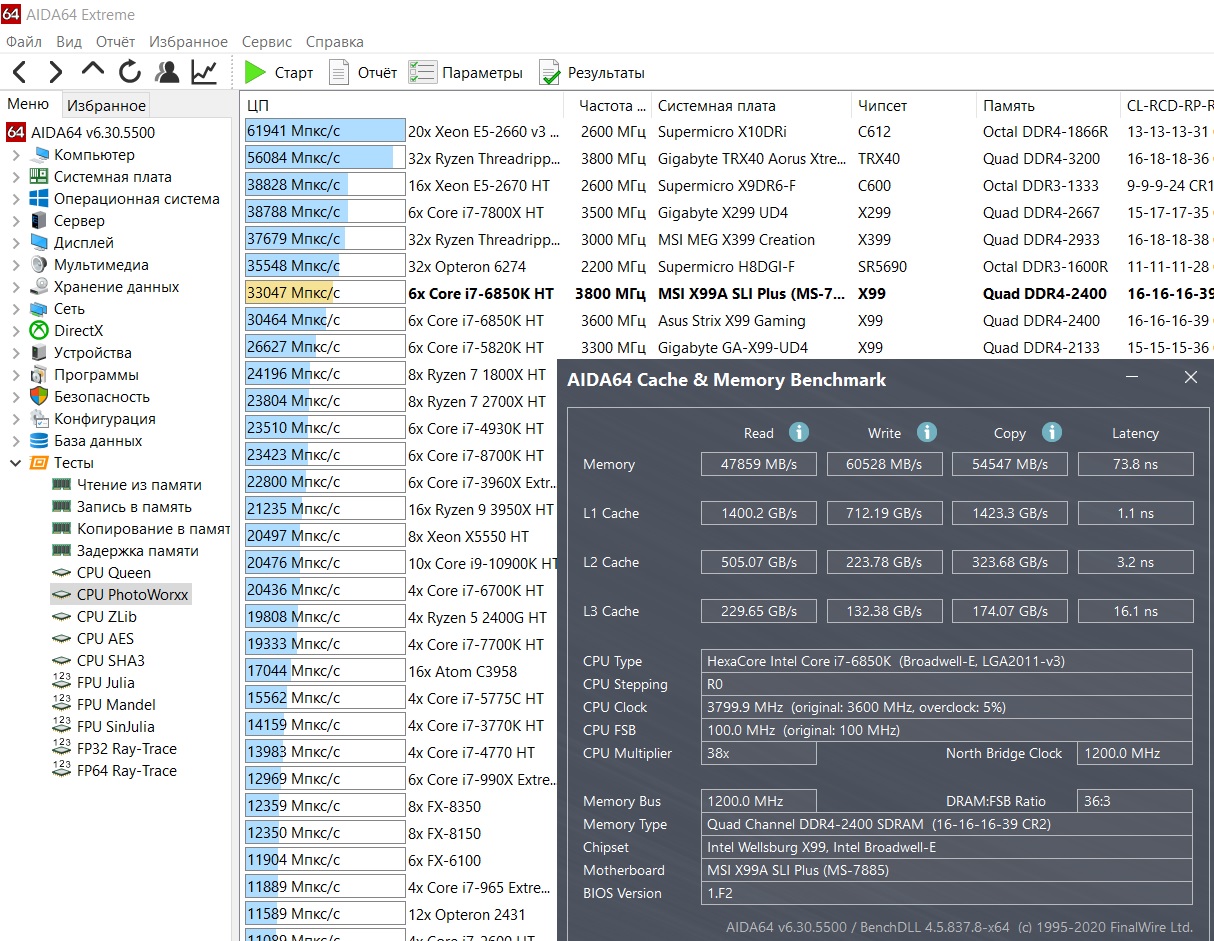Show Результаты in toolbar
The image size is (1214, 941).
pyautogui.click(x=592, y=72)
